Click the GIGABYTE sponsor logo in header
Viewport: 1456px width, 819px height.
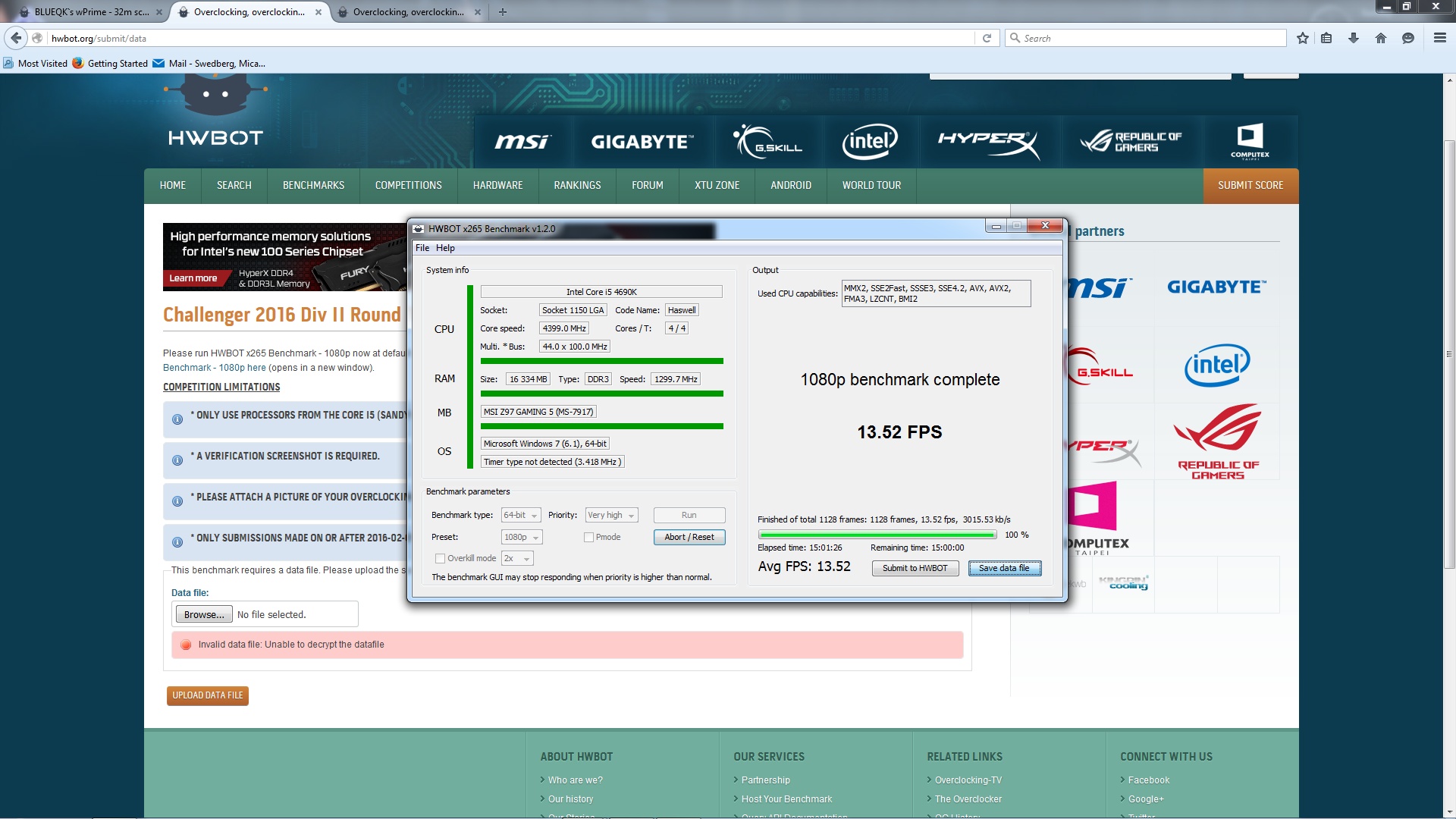click(641, 142)
